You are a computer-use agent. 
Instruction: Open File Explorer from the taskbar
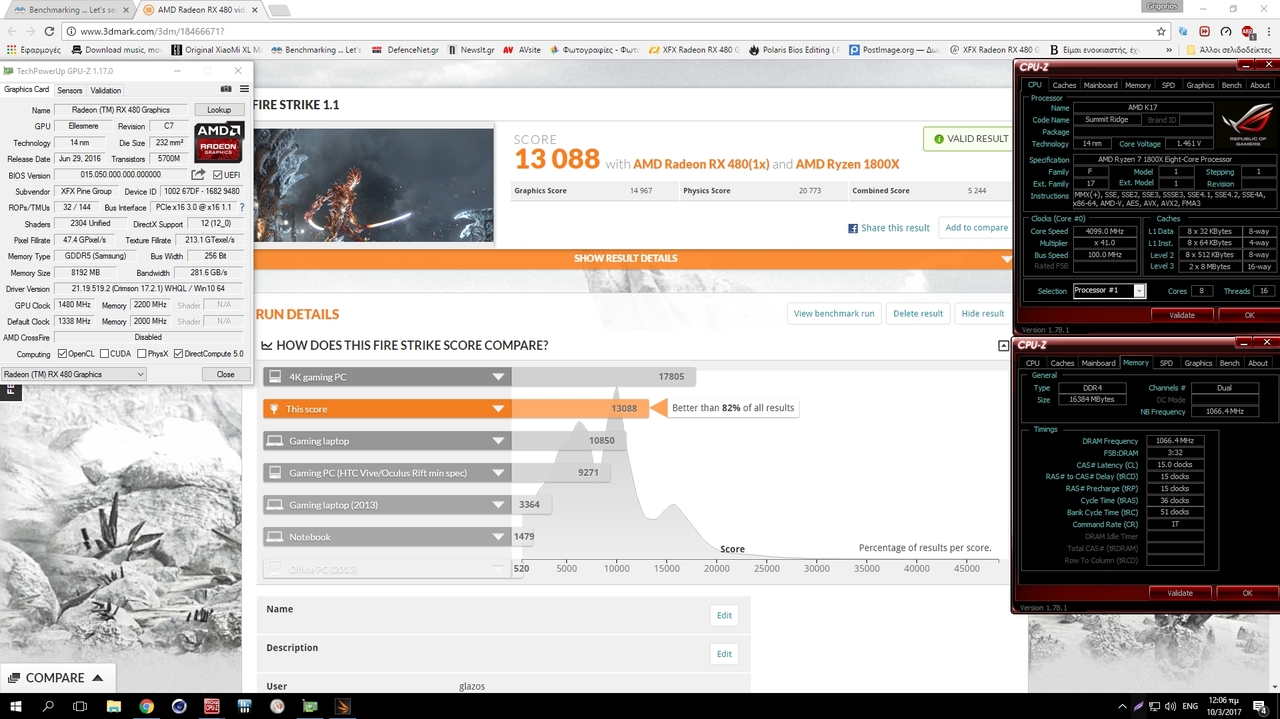click(114, 706)
